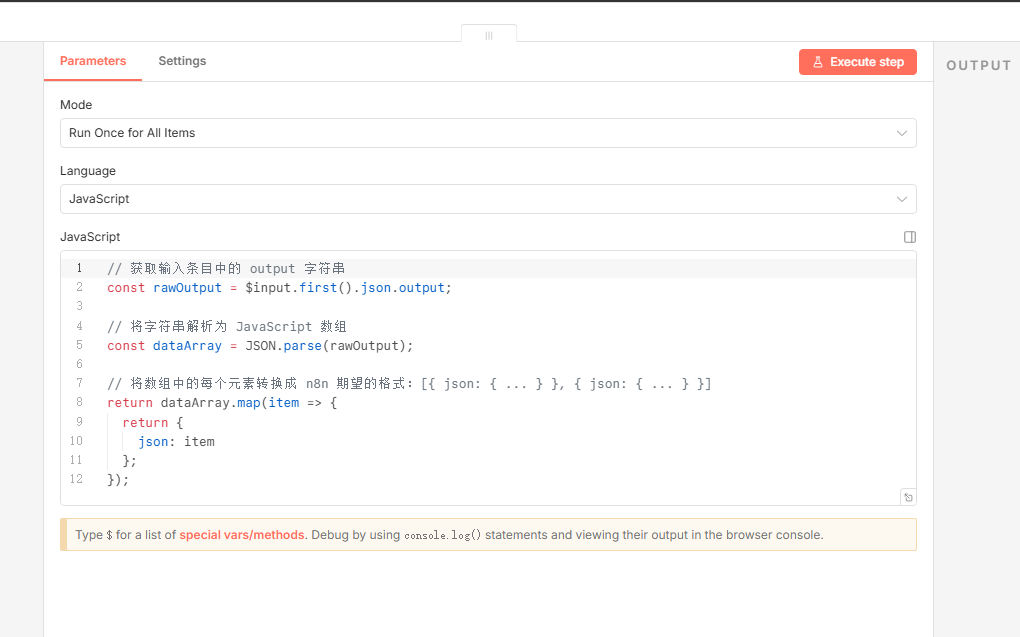
Task: Open the Language dropdown chevron
Action: coord(902,199)
